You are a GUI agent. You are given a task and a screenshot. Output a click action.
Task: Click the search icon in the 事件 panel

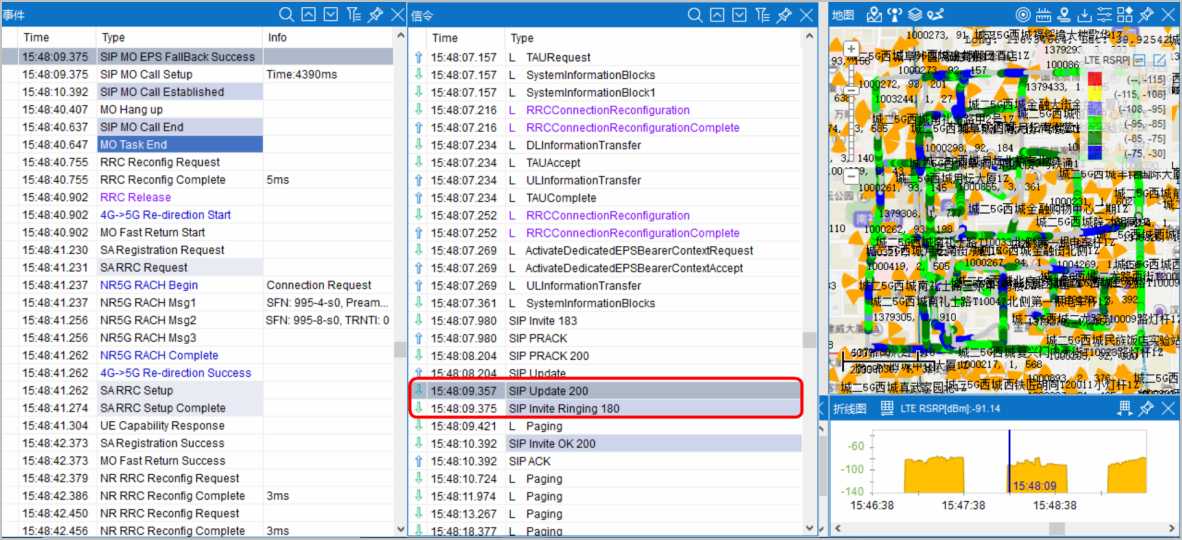point(287,14)
